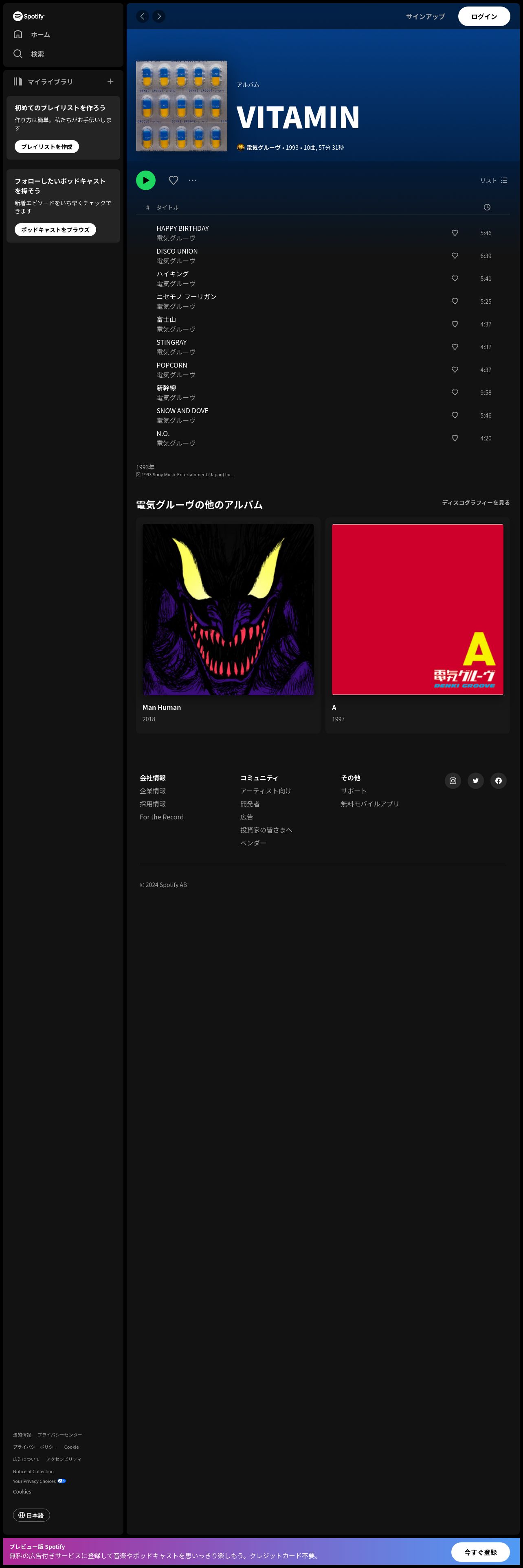Click the small 電気グルーヴ artist avatar
This screenshot has height=1568, width=523.
240,147
